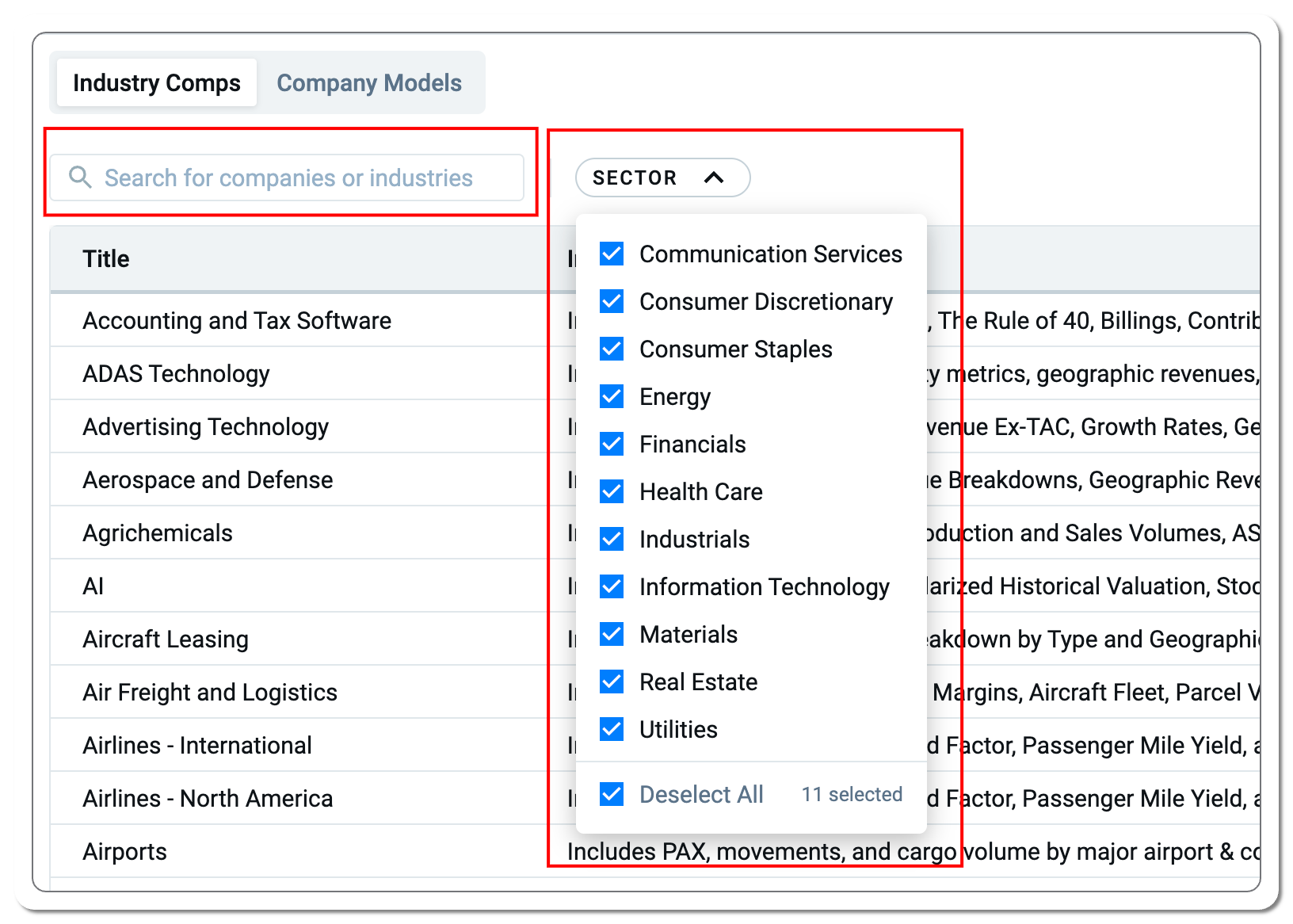This screenshot has width=1293, height=924.
Task: Uncheck the Information Technology checkbox
Action: pos(612,586)
